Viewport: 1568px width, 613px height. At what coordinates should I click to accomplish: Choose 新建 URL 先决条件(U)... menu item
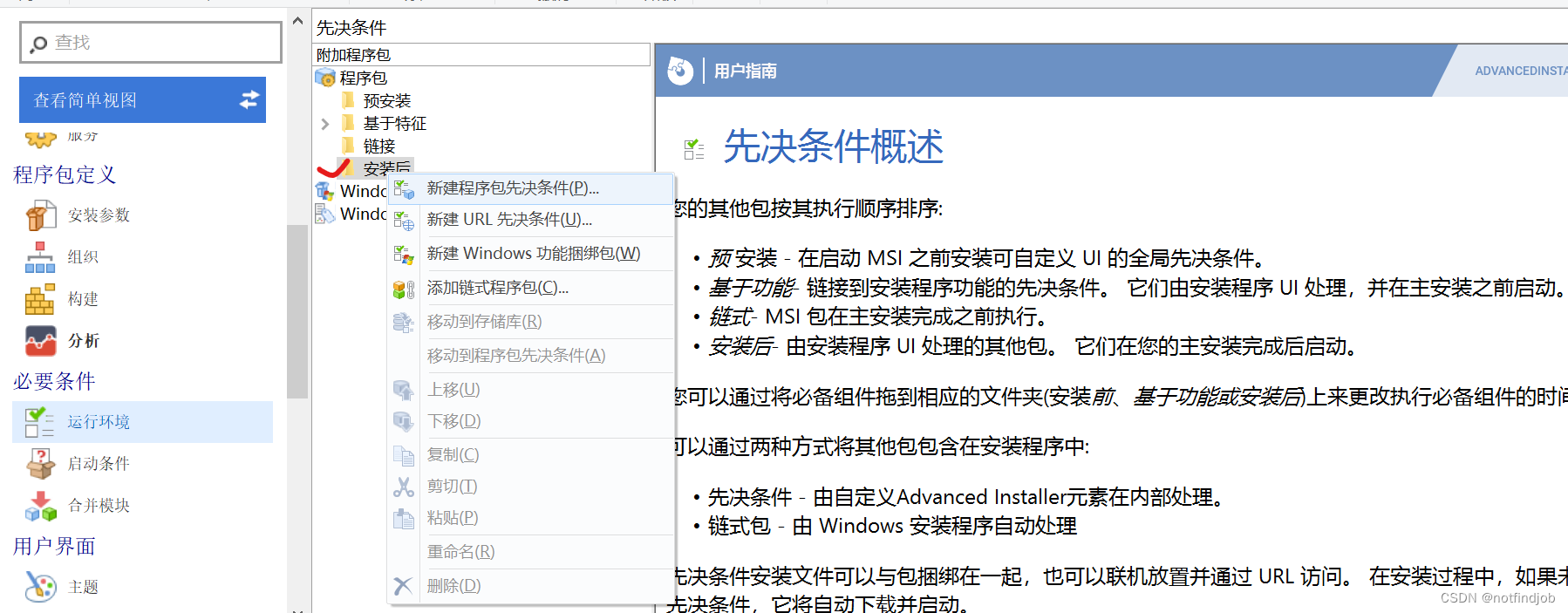[x=530, y=220]
